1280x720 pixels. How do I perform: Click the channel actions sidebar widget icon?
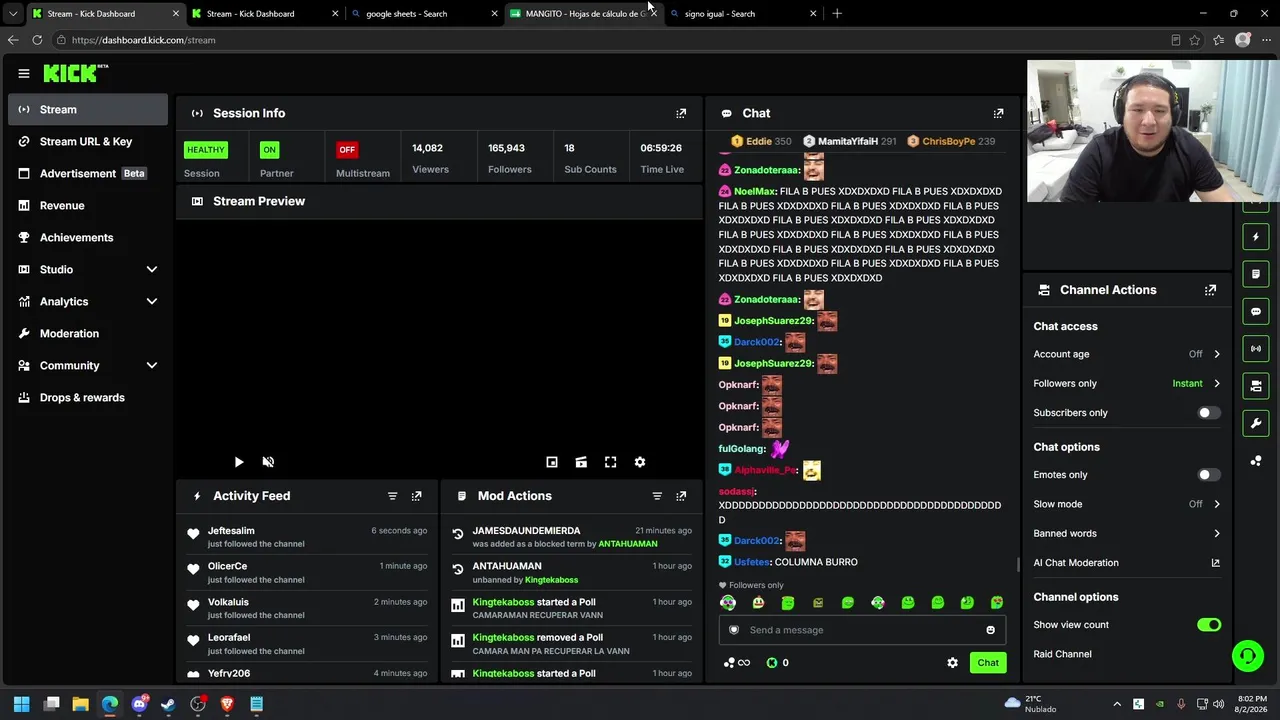1256,386
